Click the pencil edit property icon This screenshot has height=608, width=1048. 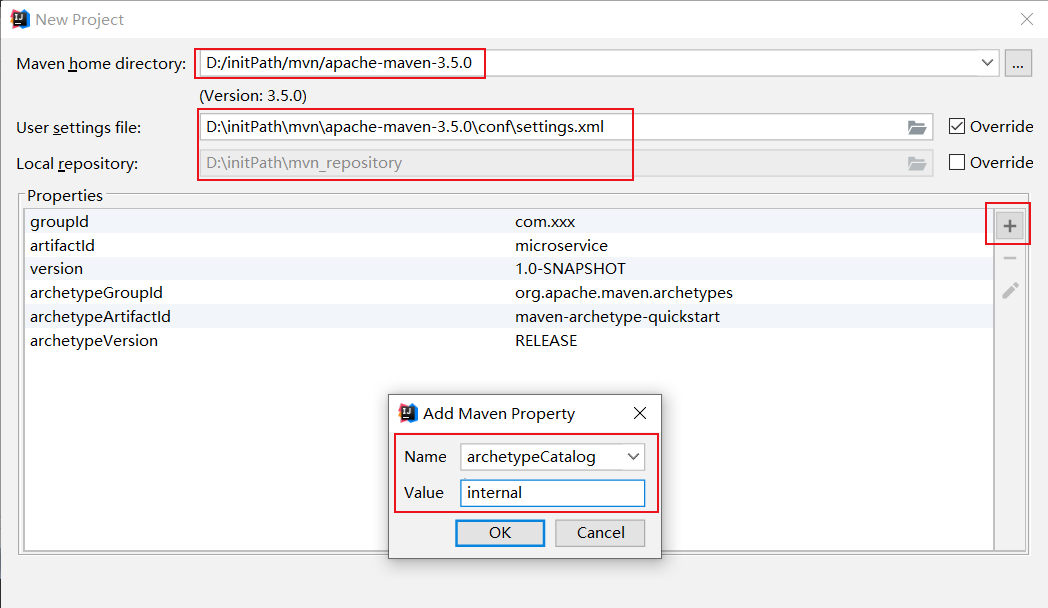tap(1010, 290)
